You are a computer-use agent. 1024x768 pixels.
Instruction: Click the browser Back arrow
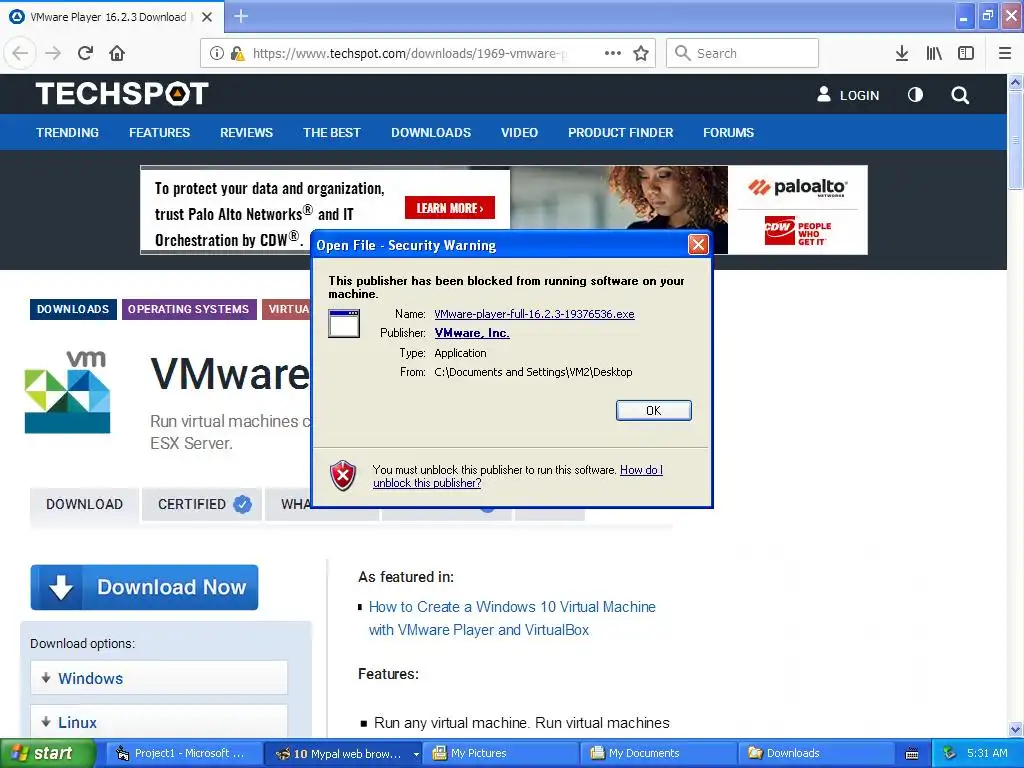[x=20, y=54]
